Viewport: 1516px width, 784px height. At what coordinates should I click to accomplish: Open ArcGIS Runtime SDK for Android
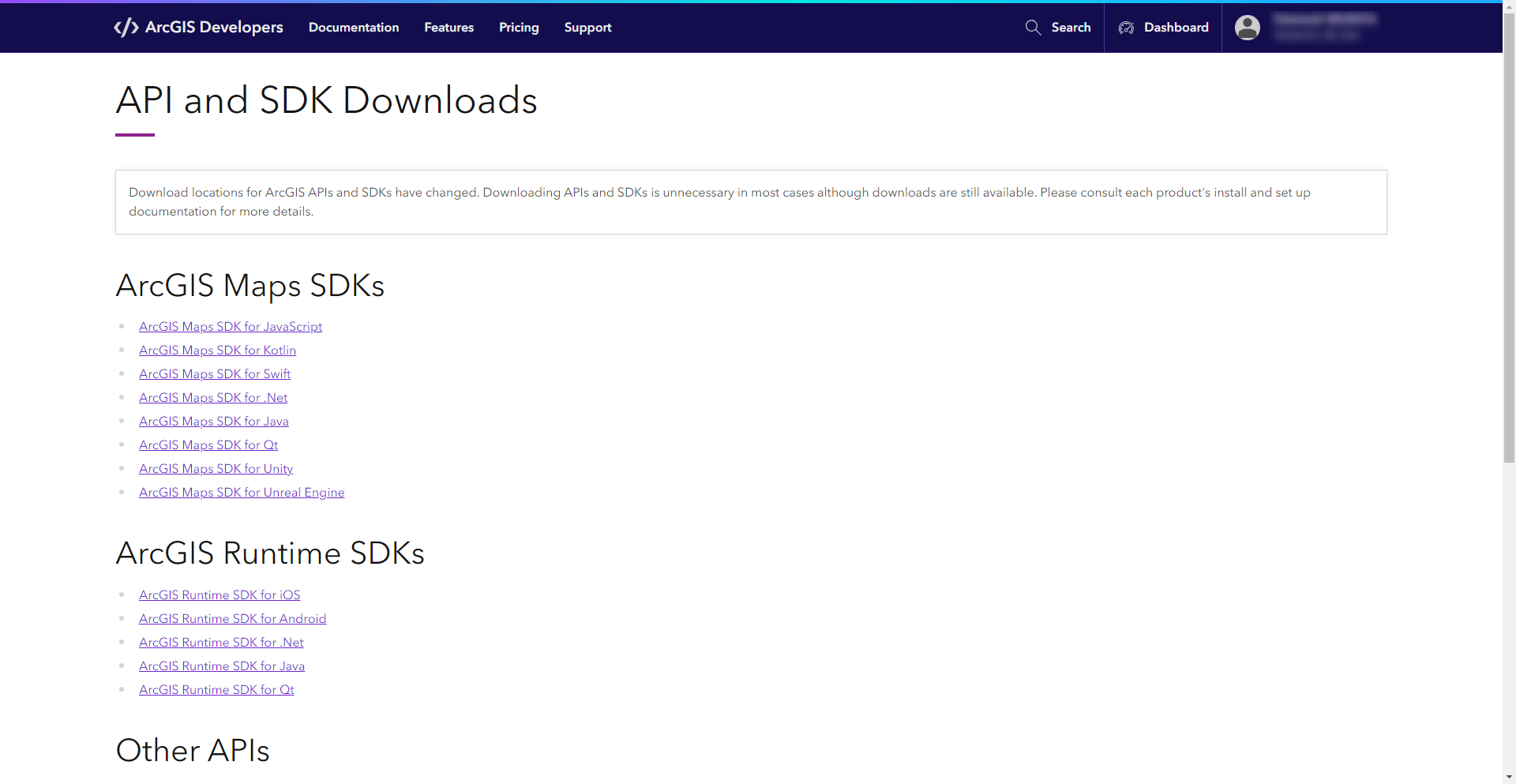click(232, 619)
